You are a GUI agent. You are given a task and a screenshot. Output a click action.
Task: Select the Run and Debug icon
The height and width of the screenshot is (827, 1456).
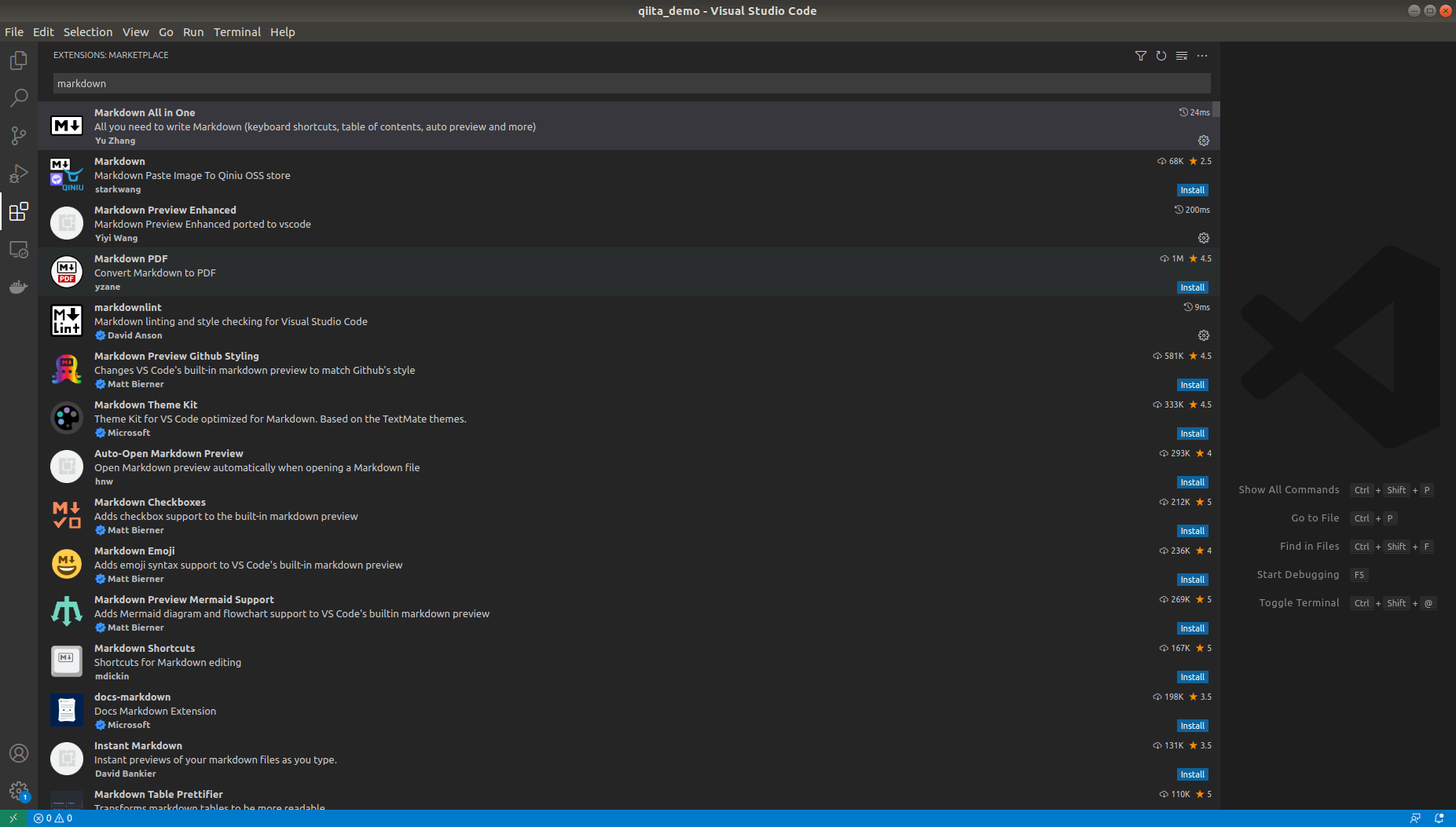(18, 174)
